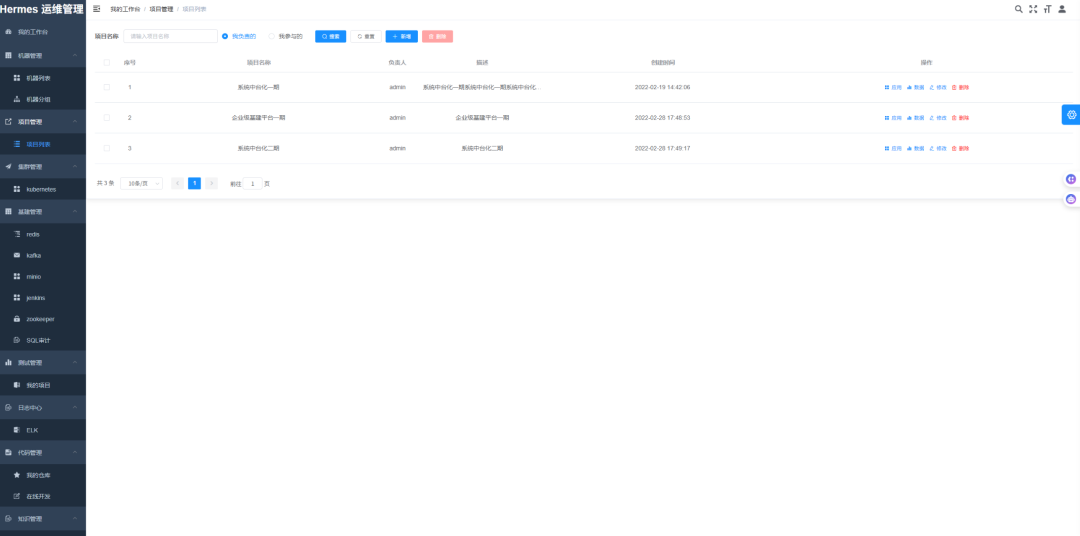Toggle fullscreen mode icon
The height and width of the screenshot is (536, 1080).
[1032, 9]
